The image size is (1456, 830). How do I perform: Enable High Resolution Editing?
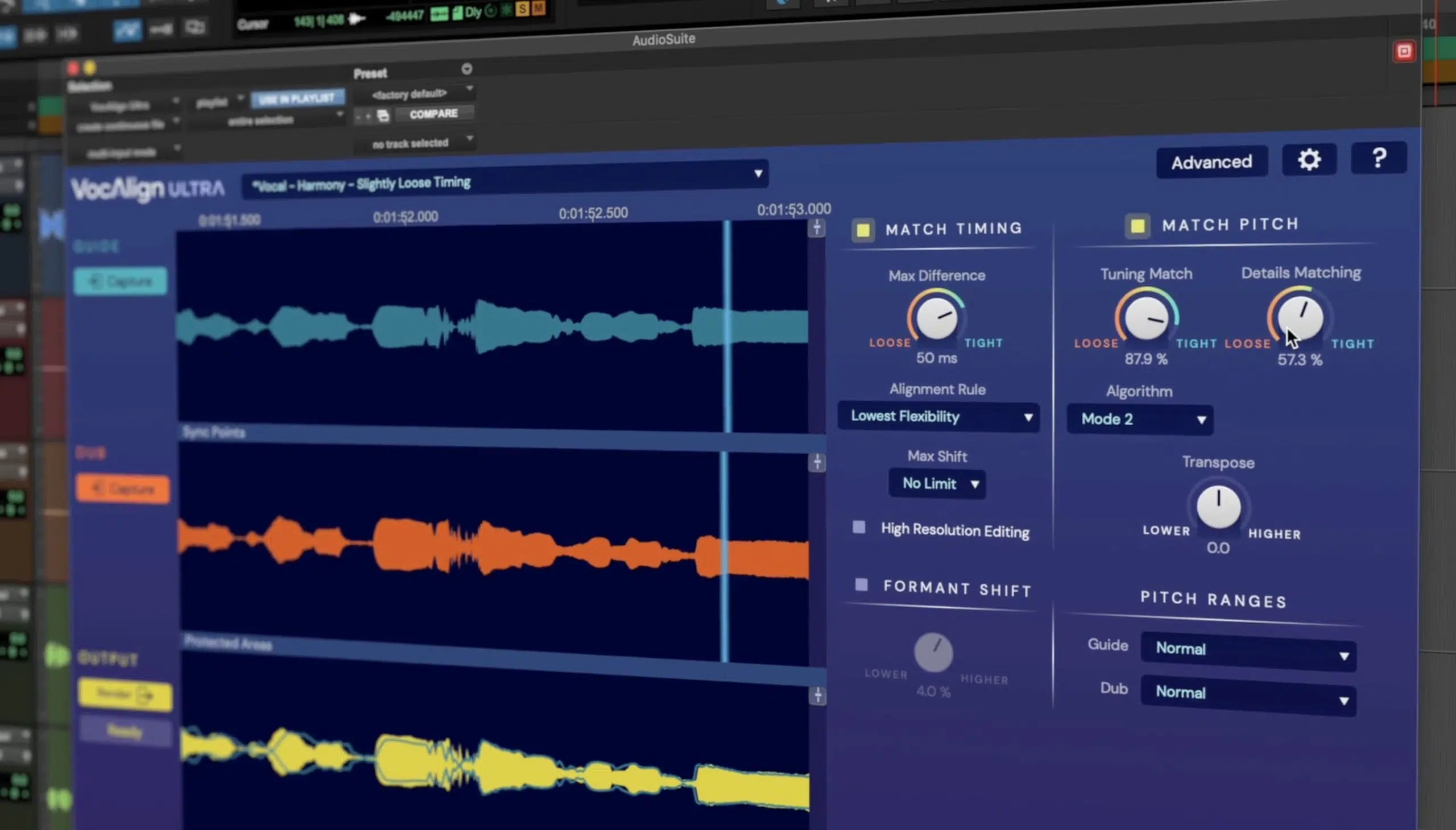tap(858, 528)
